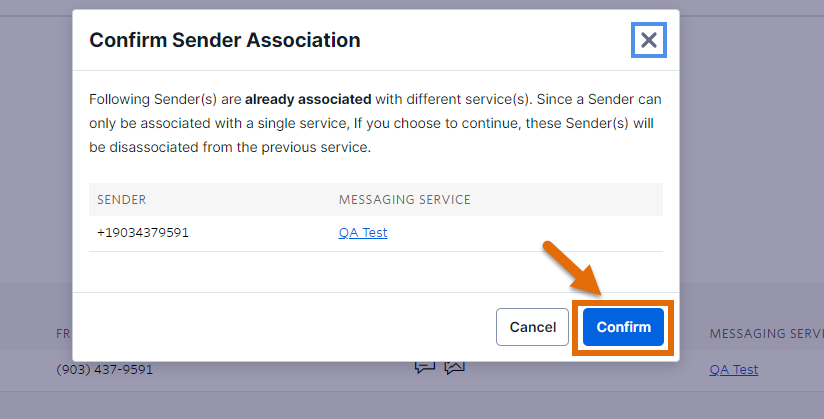Click the orange arrow pointing at Confirm
The height and width of the screenshot is (419, 824).
pyautogui.click(x=573, y=268)
